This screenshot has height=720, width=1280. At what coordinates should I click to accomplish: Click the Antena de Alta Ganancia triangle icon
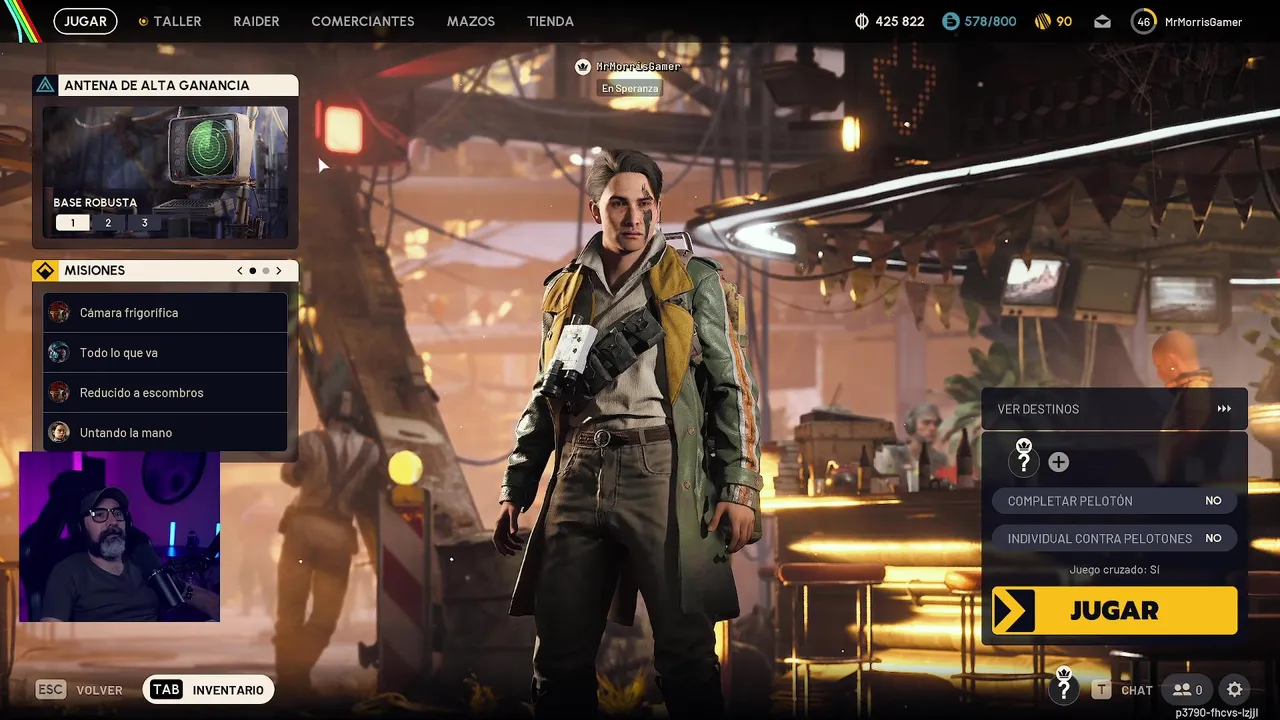click(x=45, y=85)
